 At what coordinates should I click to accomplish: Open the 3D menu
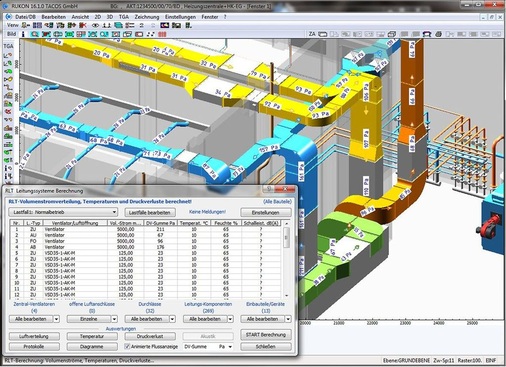coord(110,17)
